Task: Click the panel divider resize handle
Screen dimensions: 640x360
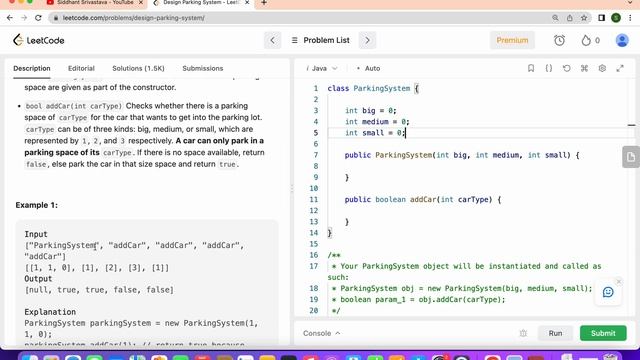Action: [x=291, y=189]
